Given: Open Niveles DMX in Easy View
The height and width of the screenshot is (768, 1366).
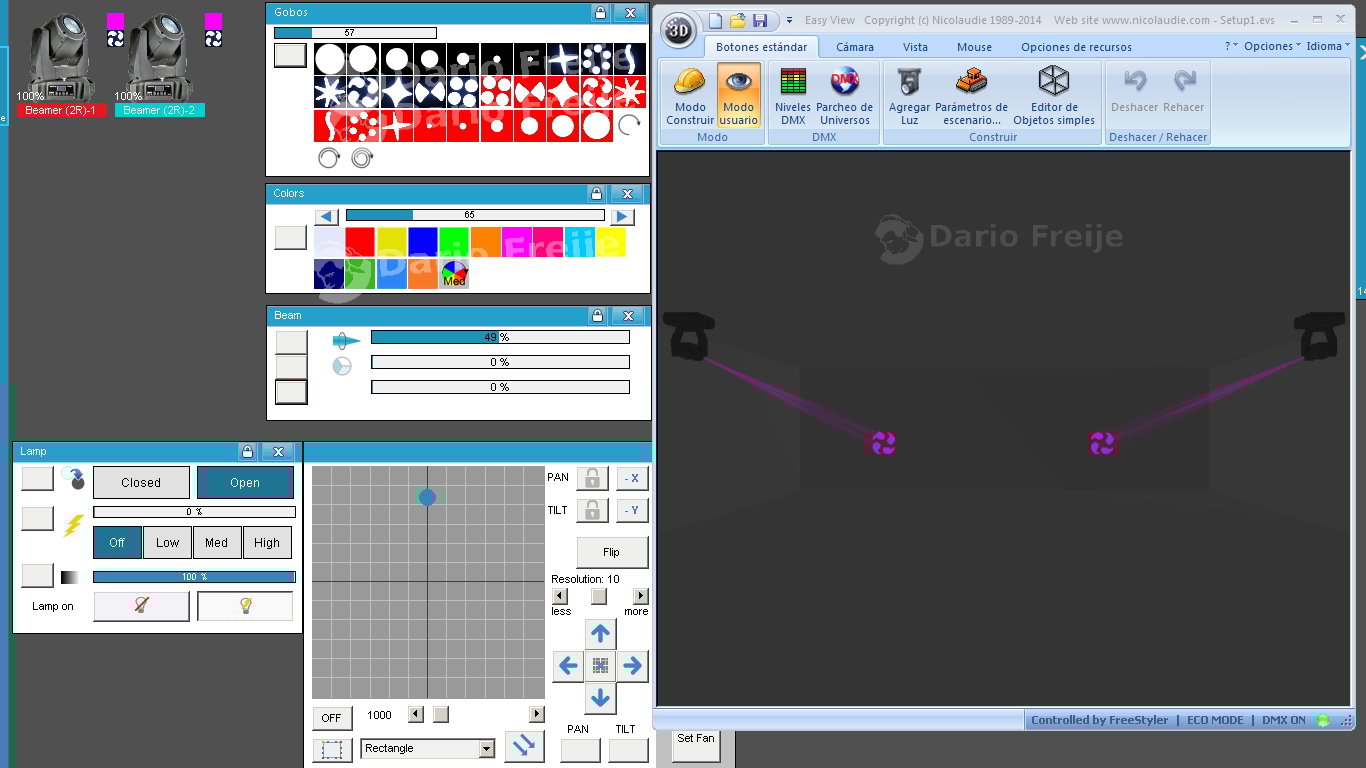Looking at the screenshot, I should (793, 96).
